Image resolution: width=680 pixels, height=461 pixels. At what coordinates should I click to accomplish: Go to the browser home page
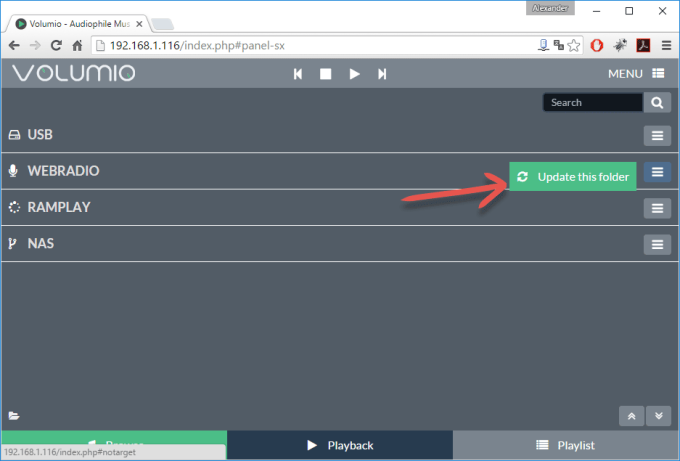pos(77,45)
